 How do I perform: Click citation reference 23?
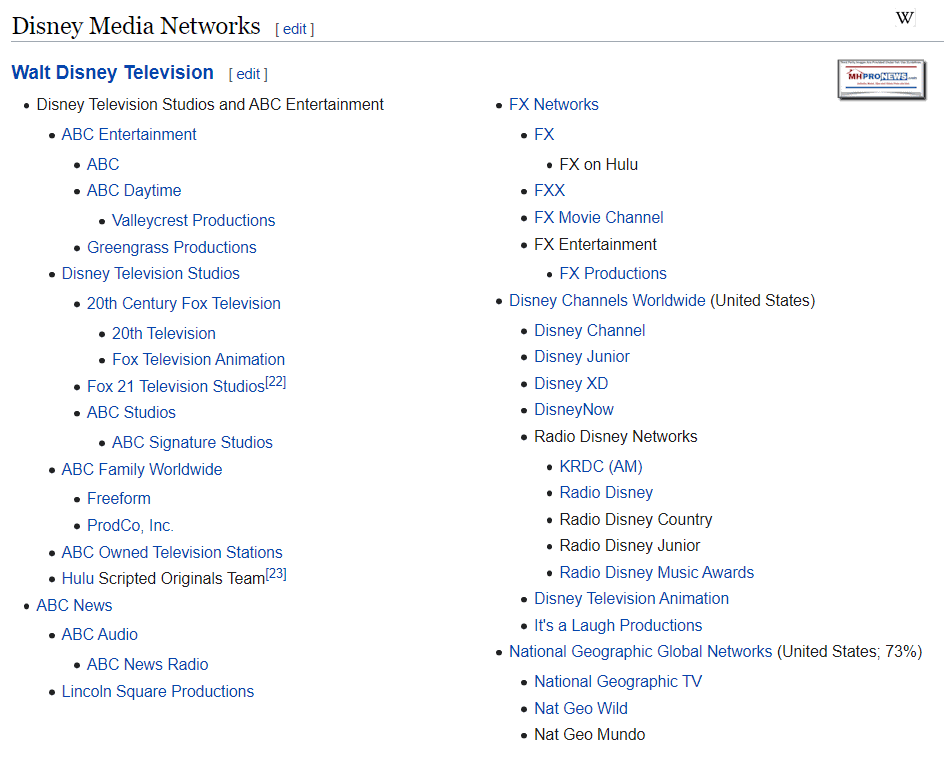pos(276,574)
